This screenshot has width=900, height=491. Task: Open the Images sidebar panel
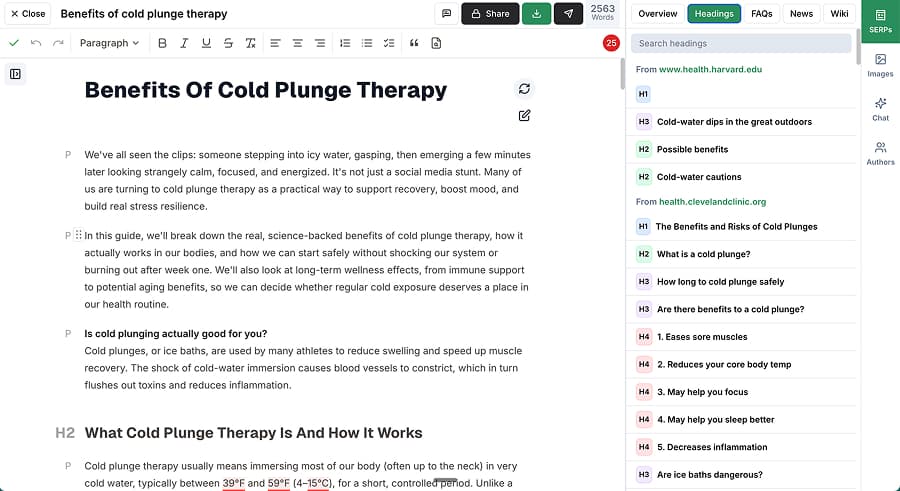tap(880, 65)
